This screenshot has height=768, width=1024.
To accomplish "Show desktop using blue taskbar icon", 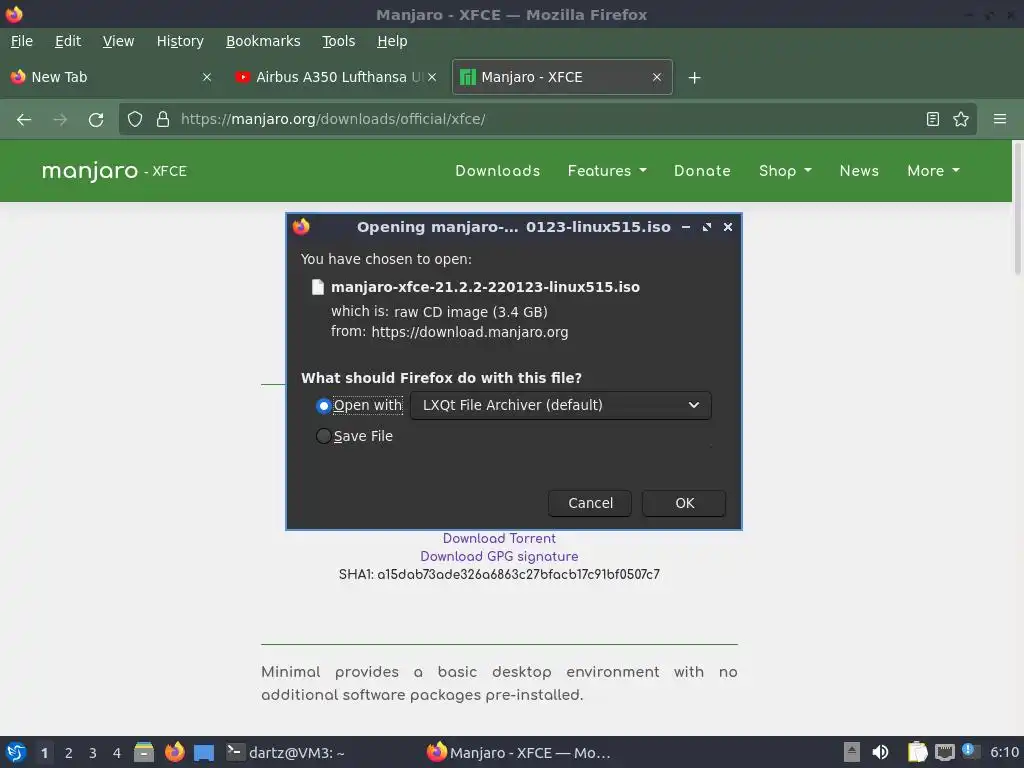I will click(204, 753).
